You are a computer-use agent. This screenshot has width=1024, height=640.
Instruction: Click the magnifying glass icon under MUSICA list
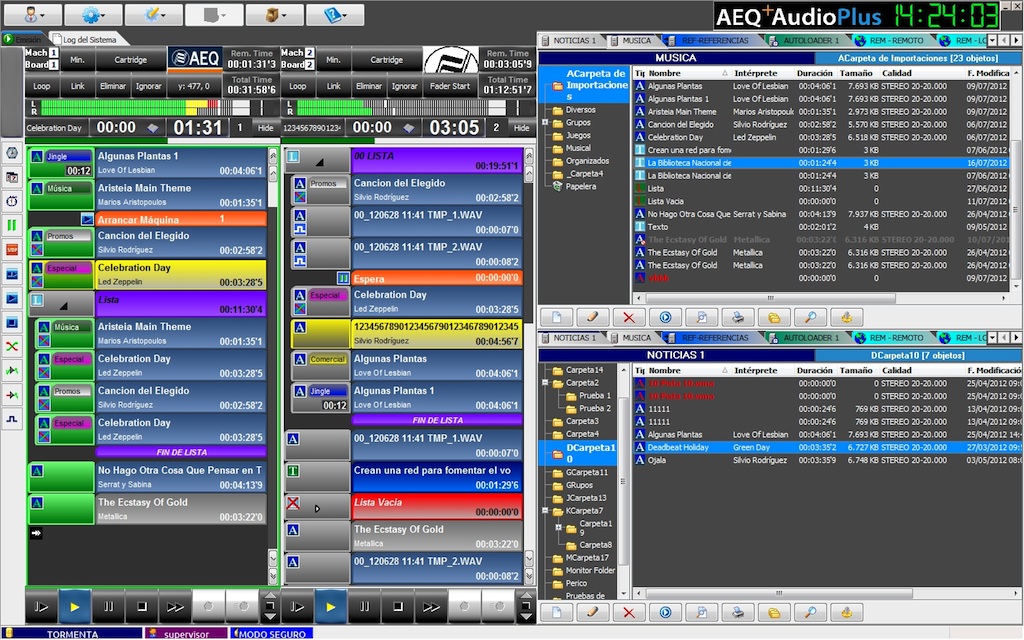(810, 317)
